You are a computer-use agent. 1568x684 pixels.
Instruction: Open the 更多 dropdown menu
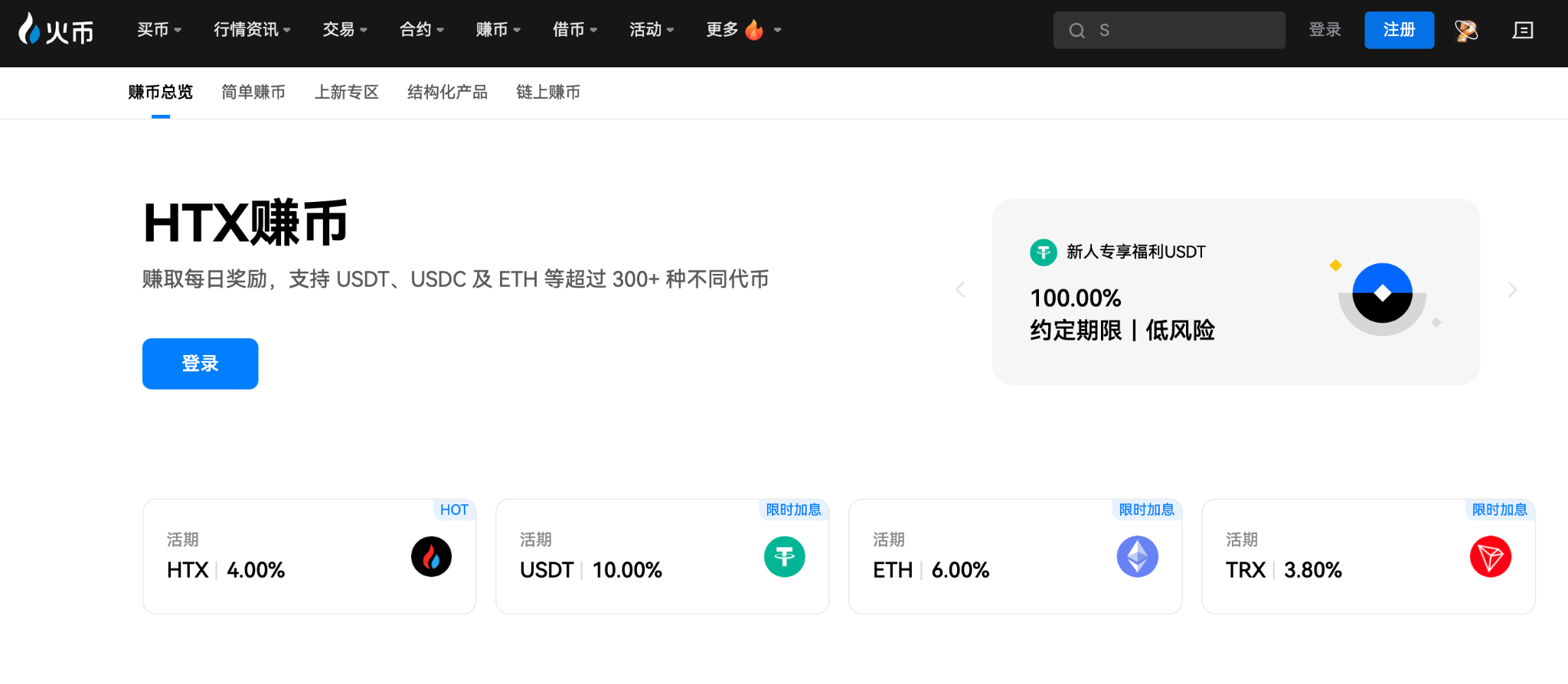pos(743,30)
